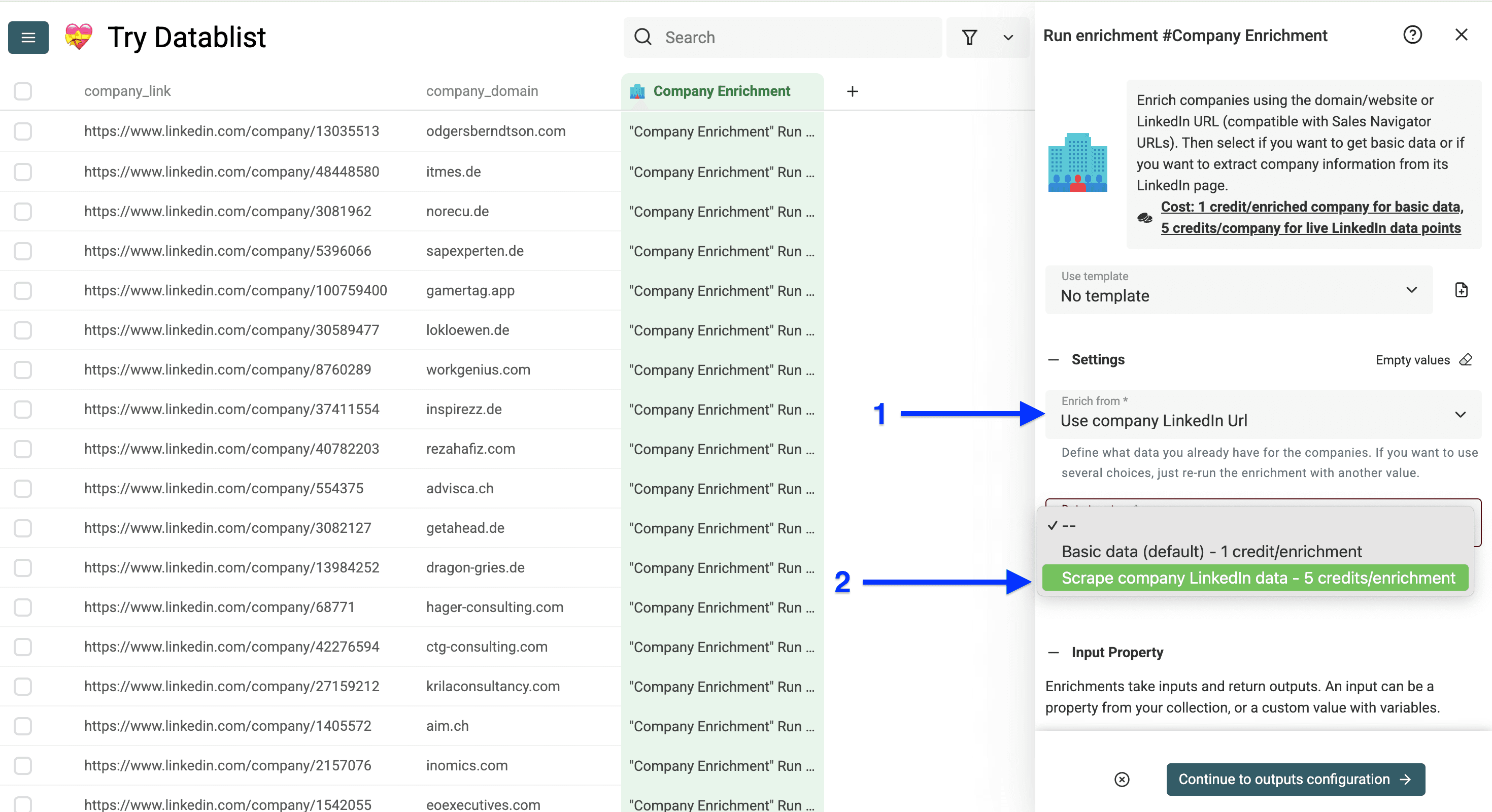This screenshot has width=1492, height=812.
Task: Open the hamburger navigation menu
Action: (x=28, y=37)
